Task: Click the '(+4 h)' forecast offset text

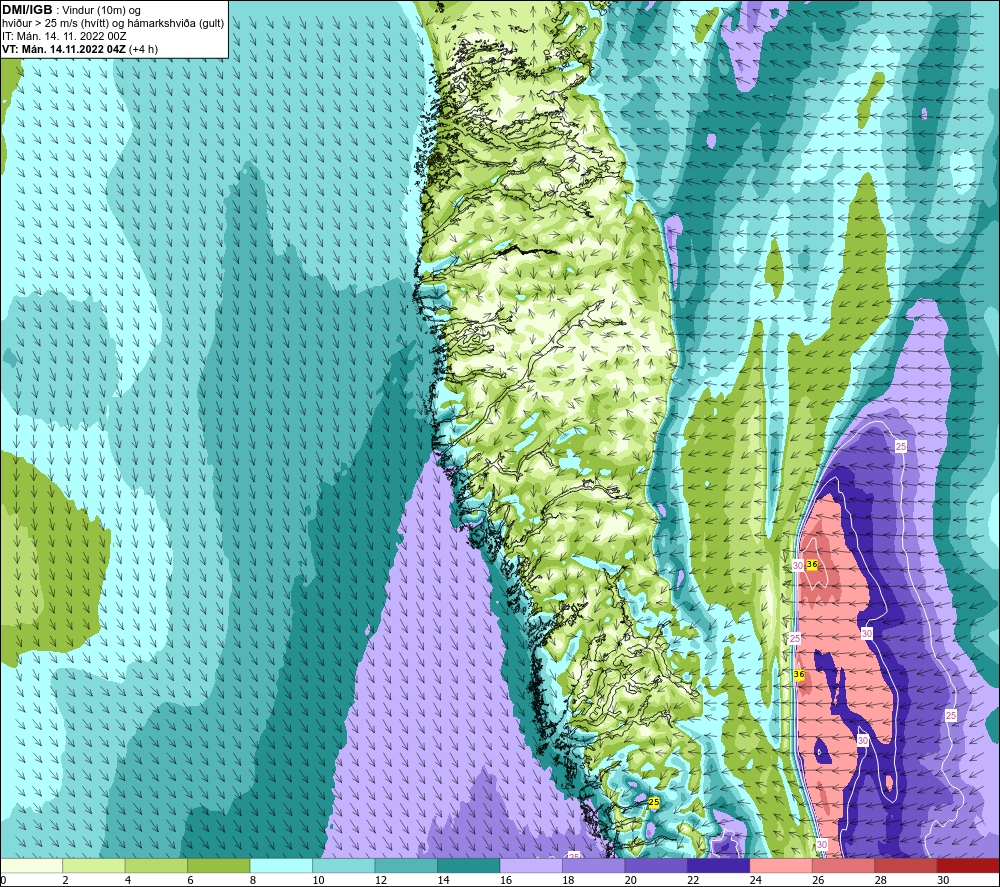Action: pos(143,49)
